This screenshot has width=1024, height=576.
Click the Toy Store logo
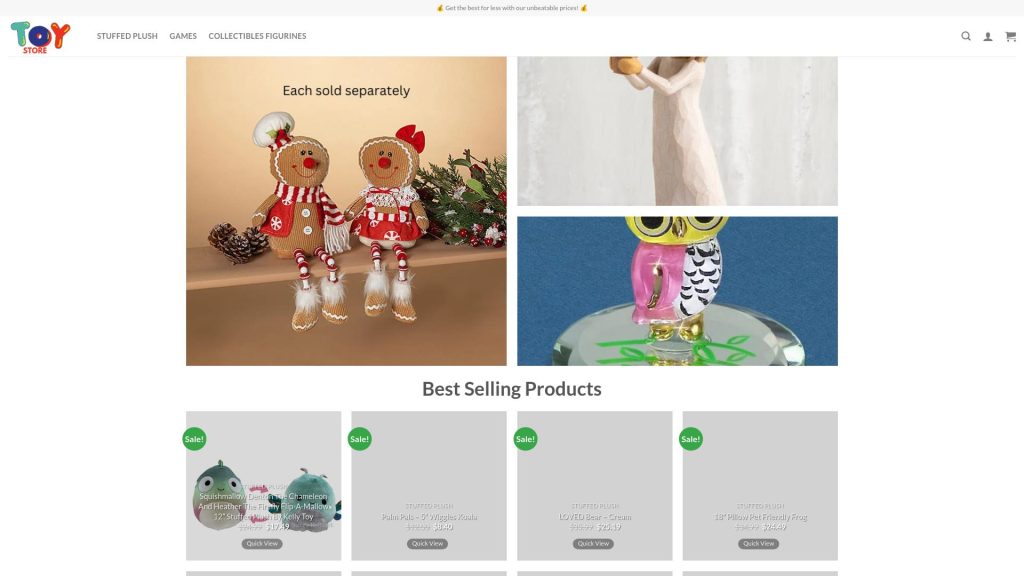(x=40, y=37)
